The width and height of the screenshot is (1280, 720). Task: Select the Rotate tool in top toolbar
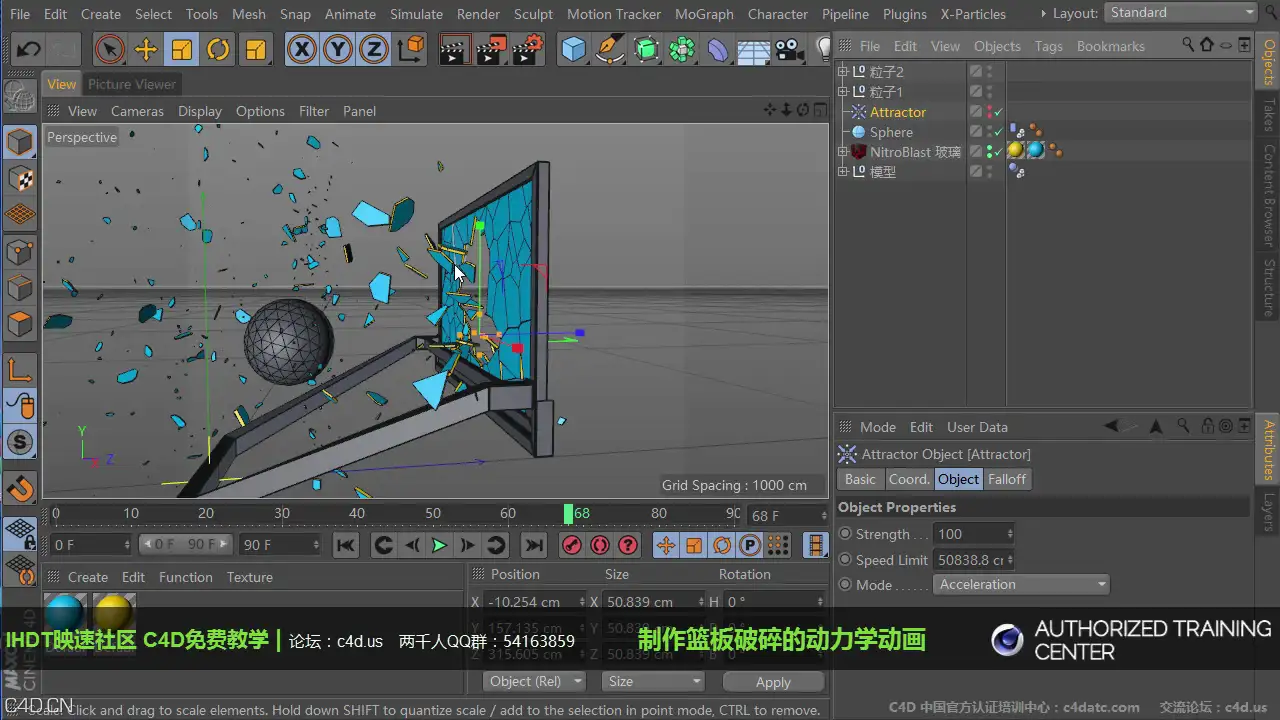tap(218, 49)
